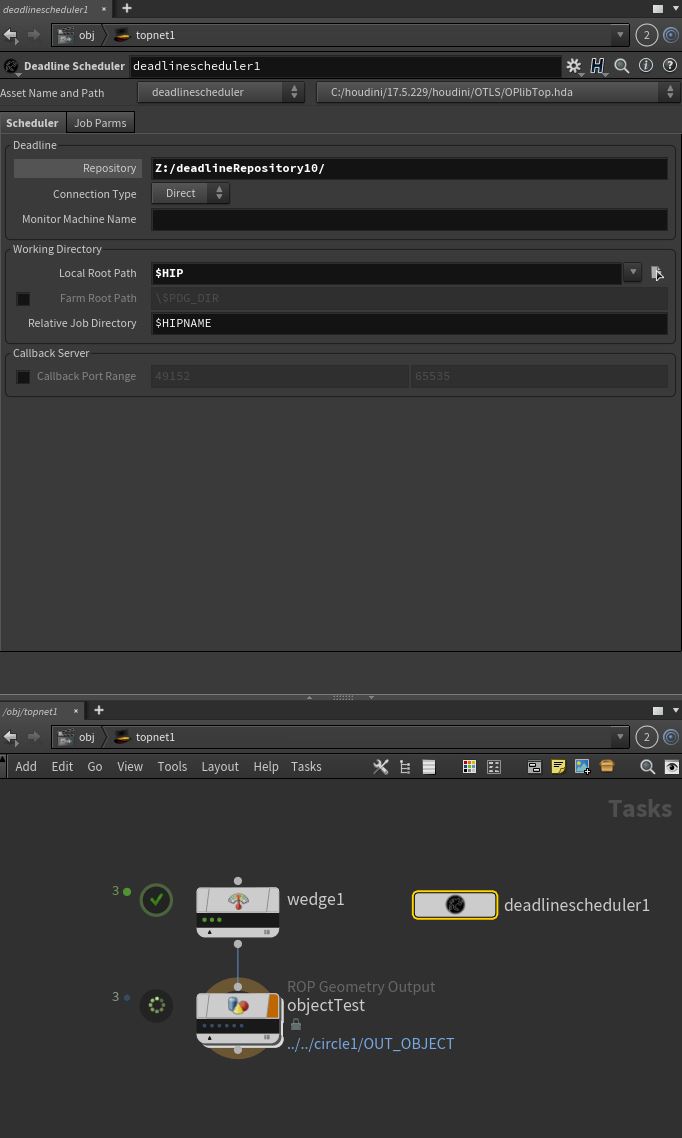
Task: Open the Tasks menu
Action: click(306, 766)
